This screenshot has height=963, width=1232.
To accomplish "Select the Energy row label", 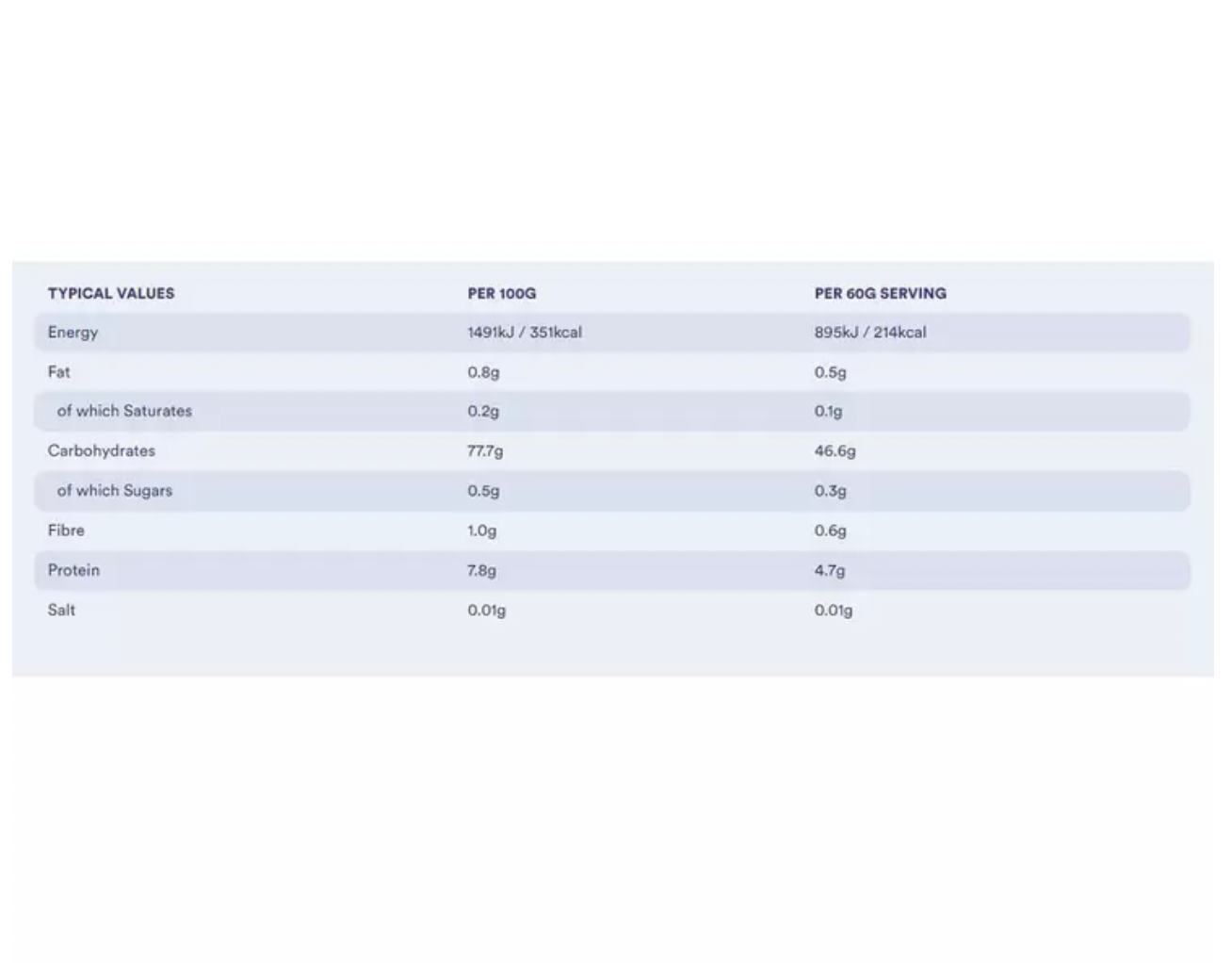I will [x=73, y=333].
